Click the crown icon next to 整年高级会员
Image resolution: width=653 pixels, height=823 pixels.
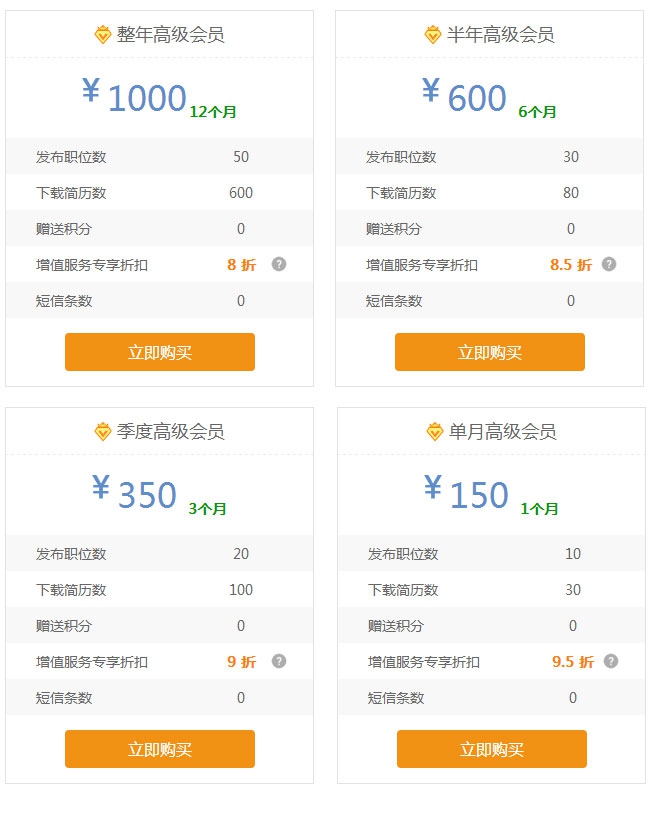[102, 35]
